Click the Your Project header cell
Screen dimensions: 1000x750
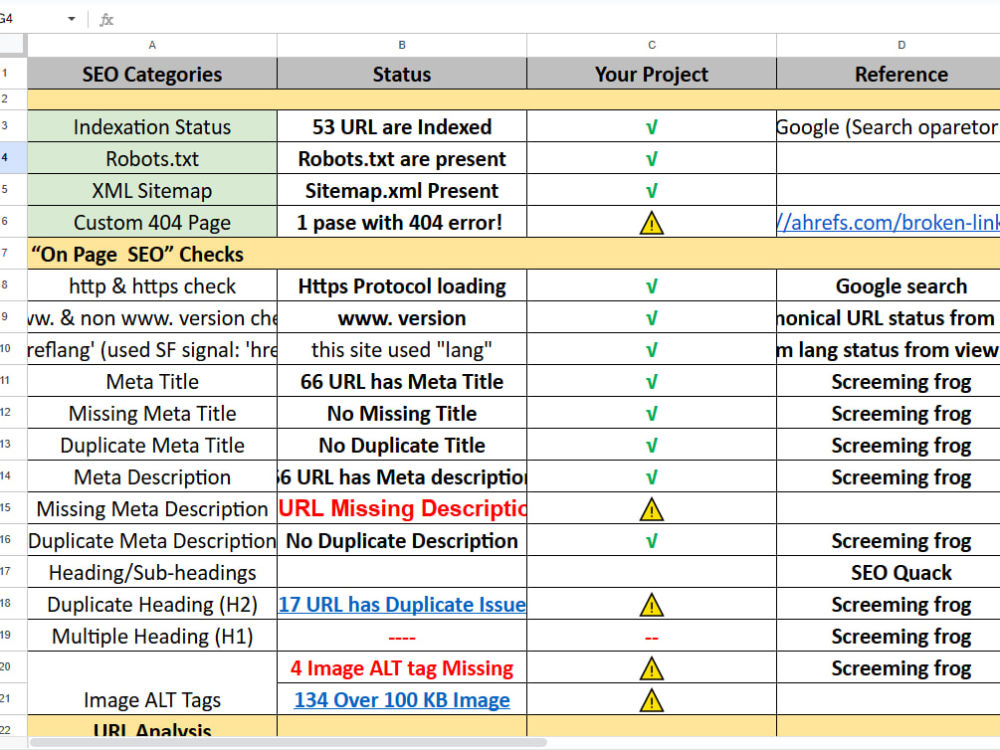tap(652, 74)
